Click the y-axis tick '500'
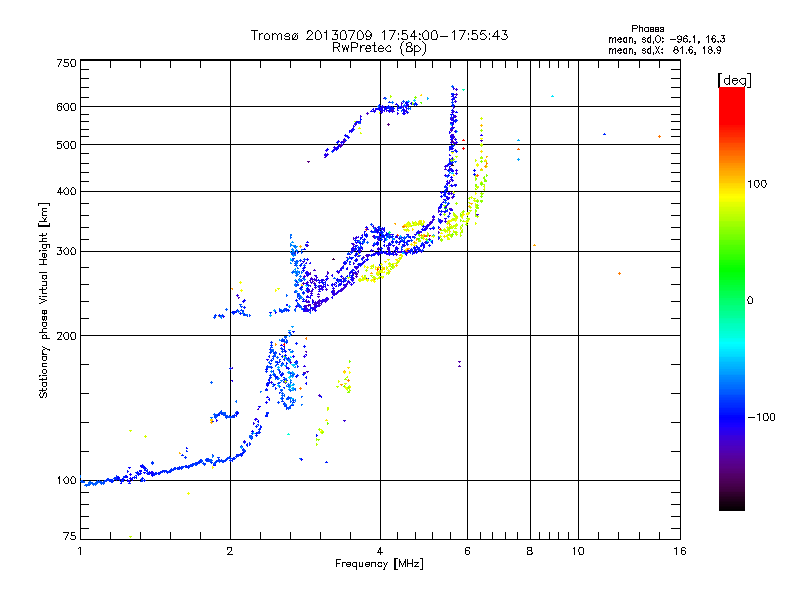 pos(66,145)
